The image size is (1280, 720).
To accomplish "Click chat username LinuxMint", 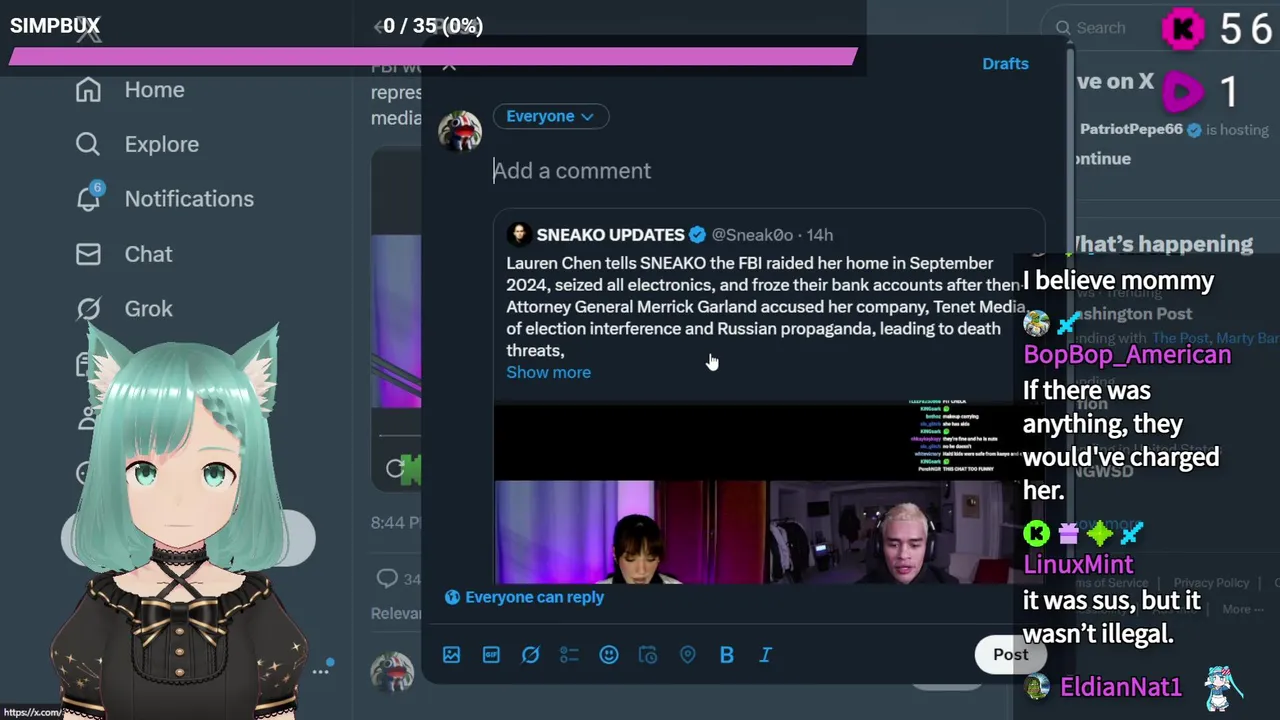I will point(1078,565).
